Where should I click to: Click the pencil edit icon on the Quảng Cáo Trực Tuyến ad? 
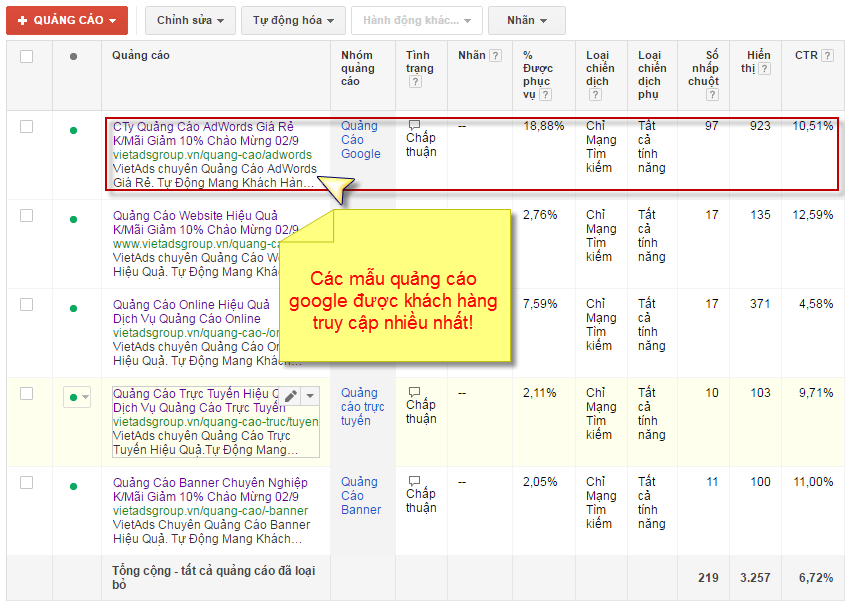[x=291, y=396]
